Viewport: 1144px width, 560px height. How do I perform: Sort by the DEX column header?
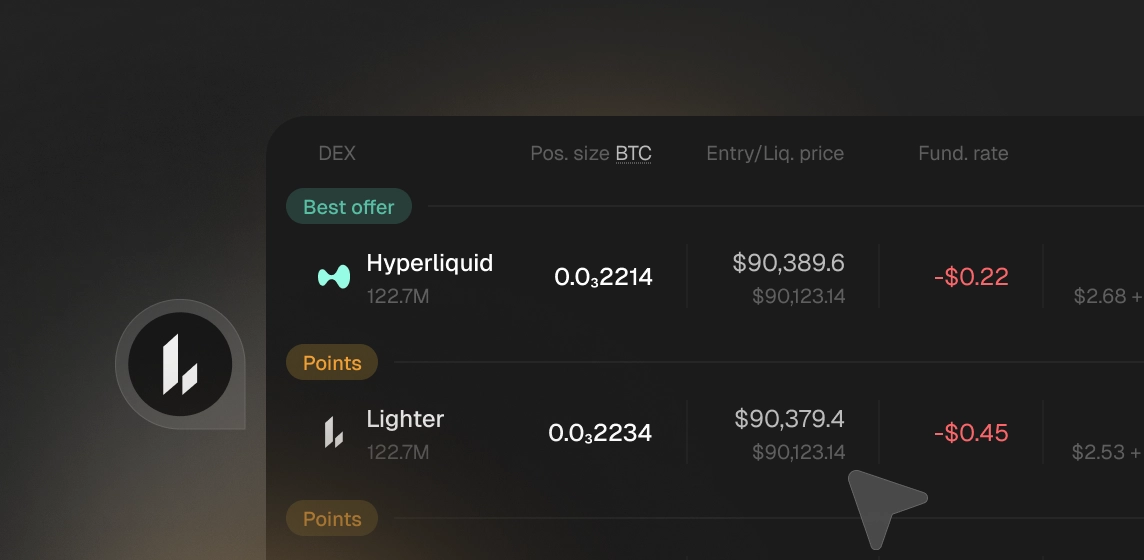(337, 154)
